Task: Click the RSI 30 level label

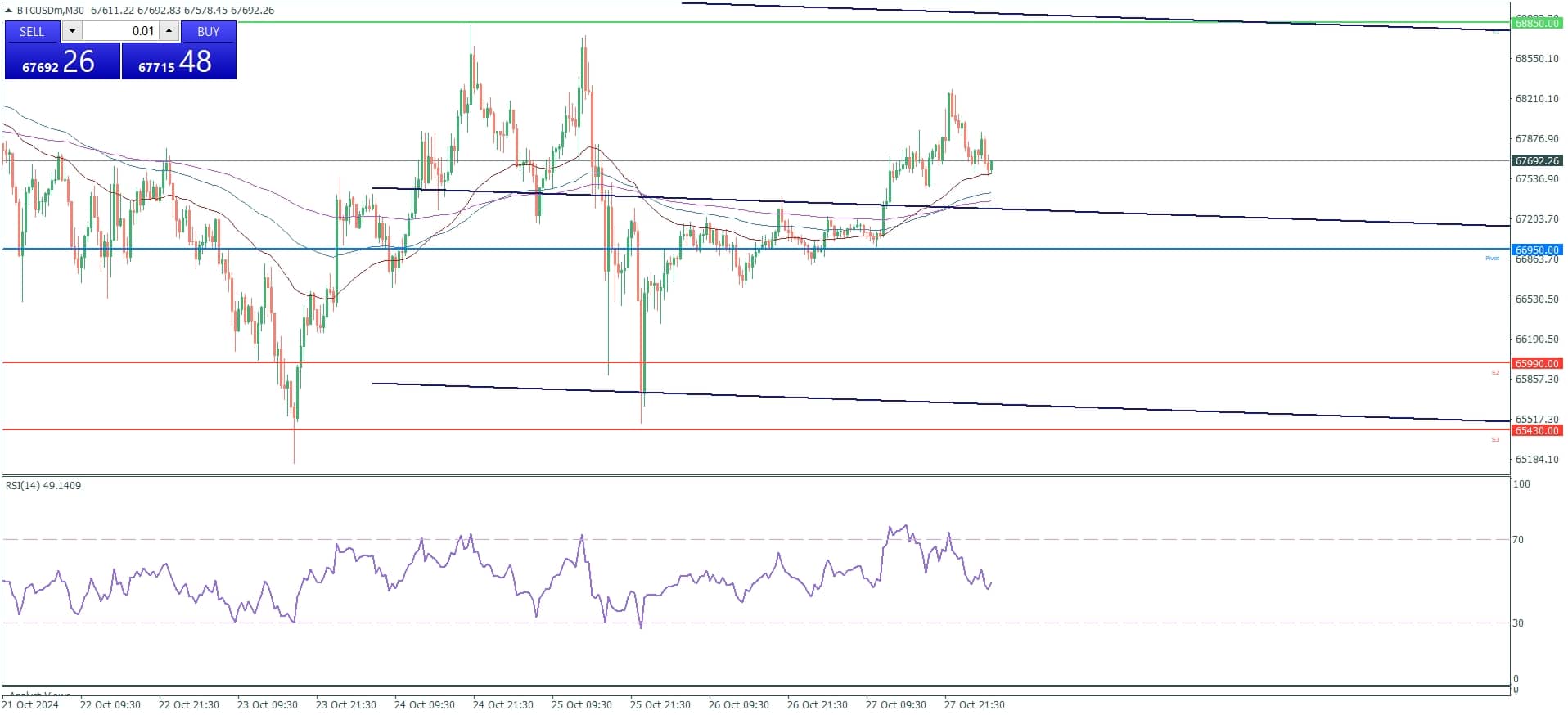Action: [x=1518, y=623]
